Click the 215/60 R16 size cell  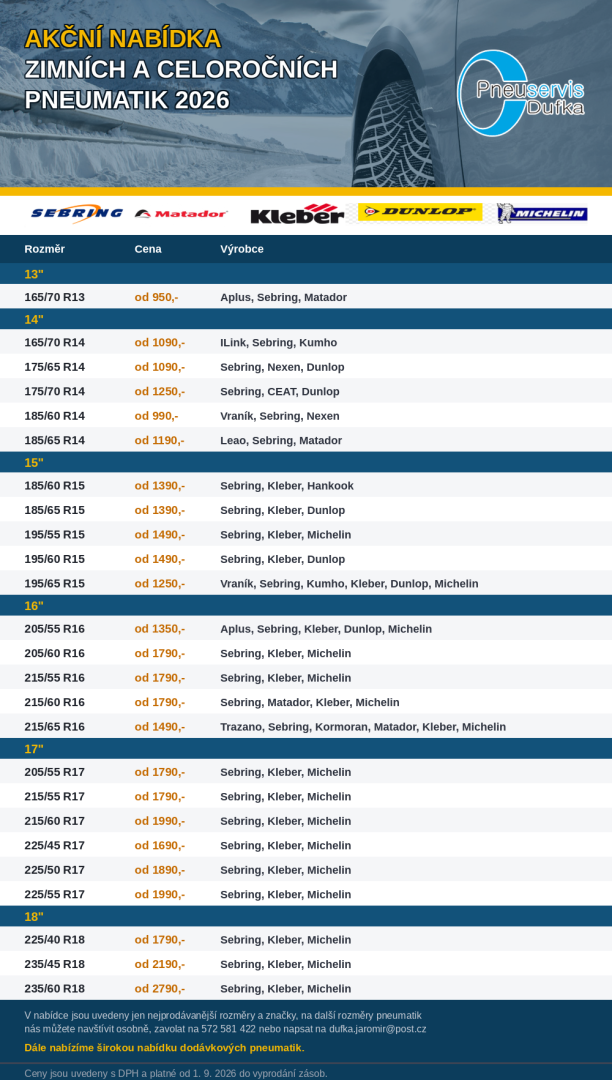coord(54,703)
